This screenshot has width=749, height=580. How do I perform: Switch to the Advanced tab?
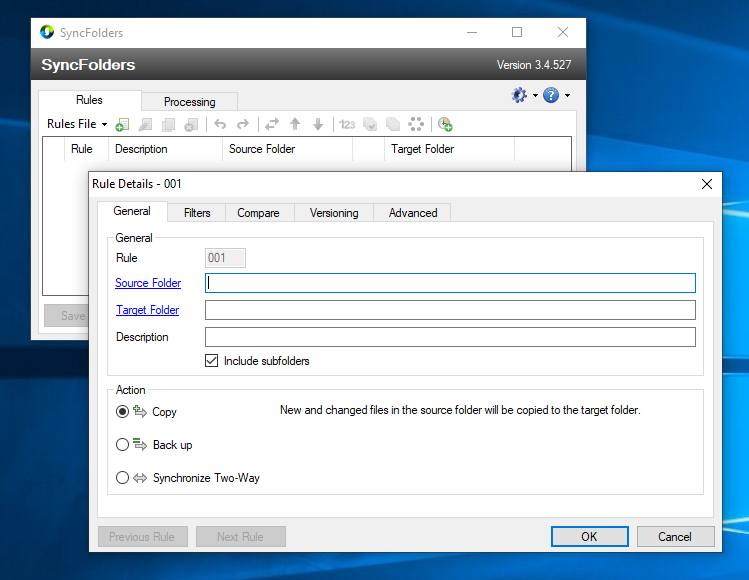pyautogui.click(x=413, y=213)
